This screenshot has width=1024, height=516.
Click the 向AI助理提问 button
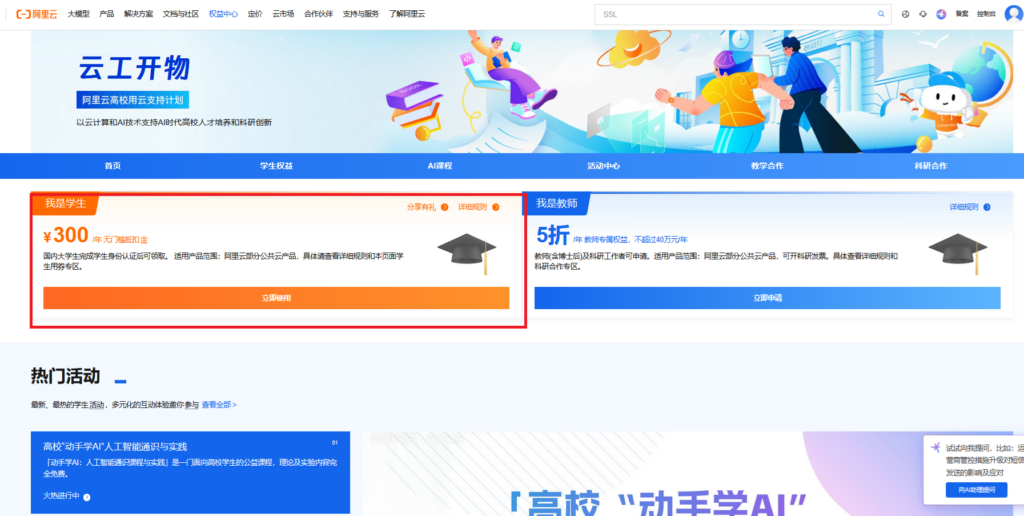coord(976,490)
